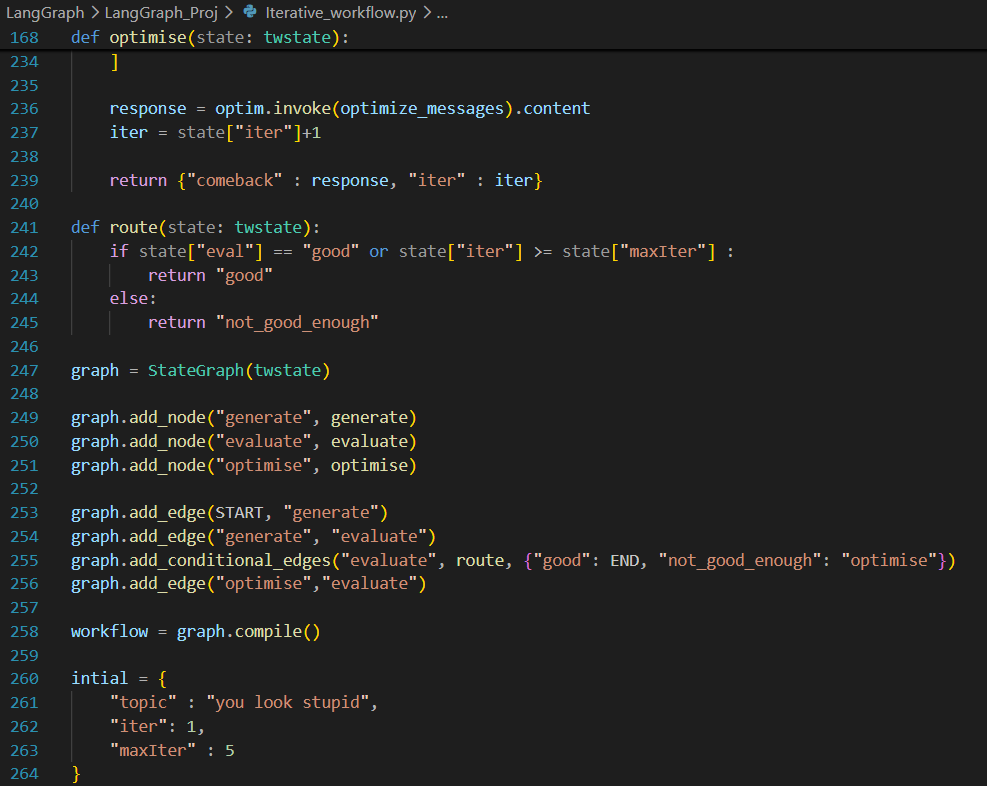Viewport: 987px width, 786px height.
Task: Click add_edge "optimise","evaluate" line 256
Action: pos(249,584)
